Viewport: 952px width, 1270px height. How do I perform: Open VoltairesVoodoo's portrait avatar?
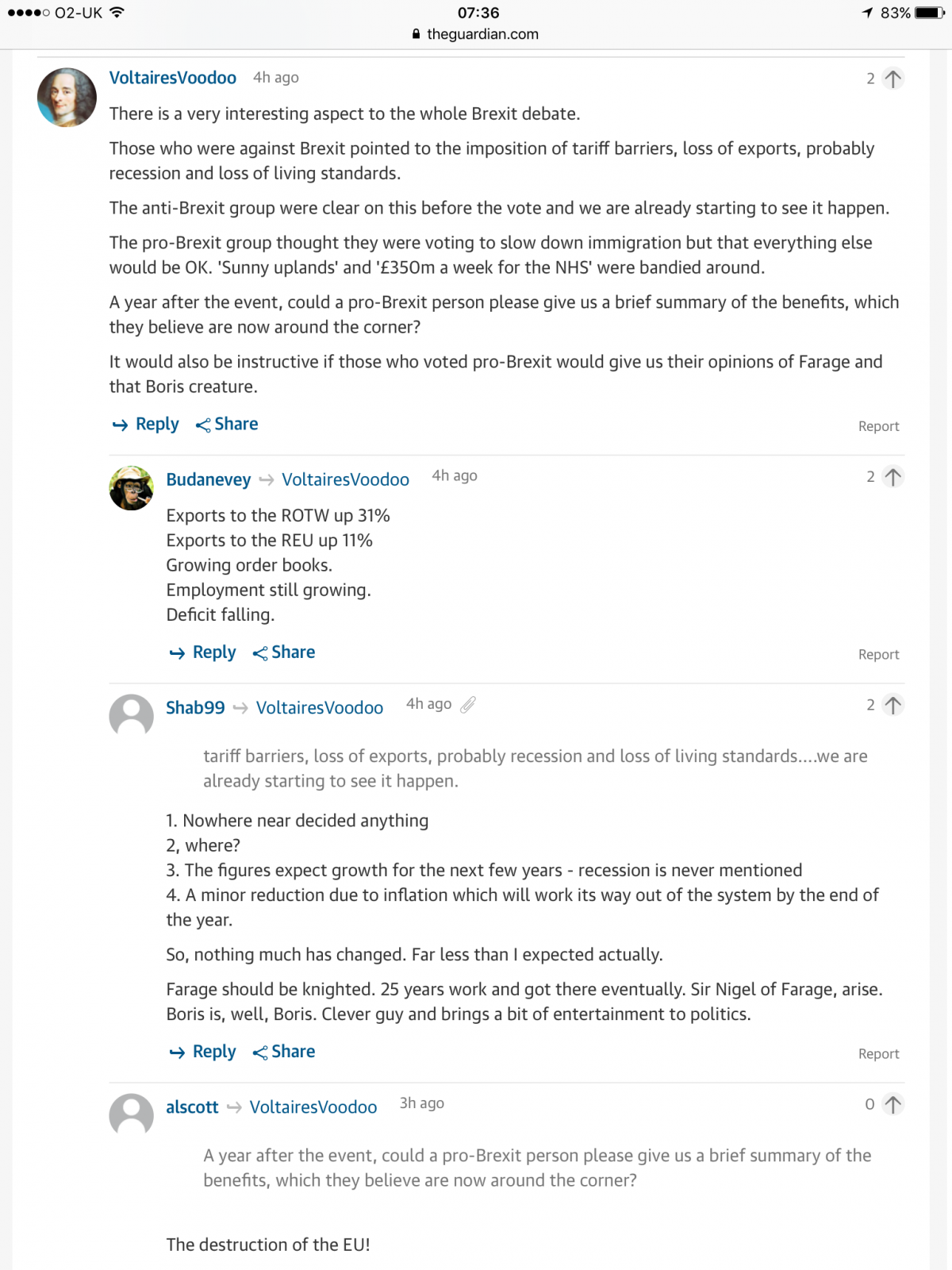click(67, 98)
